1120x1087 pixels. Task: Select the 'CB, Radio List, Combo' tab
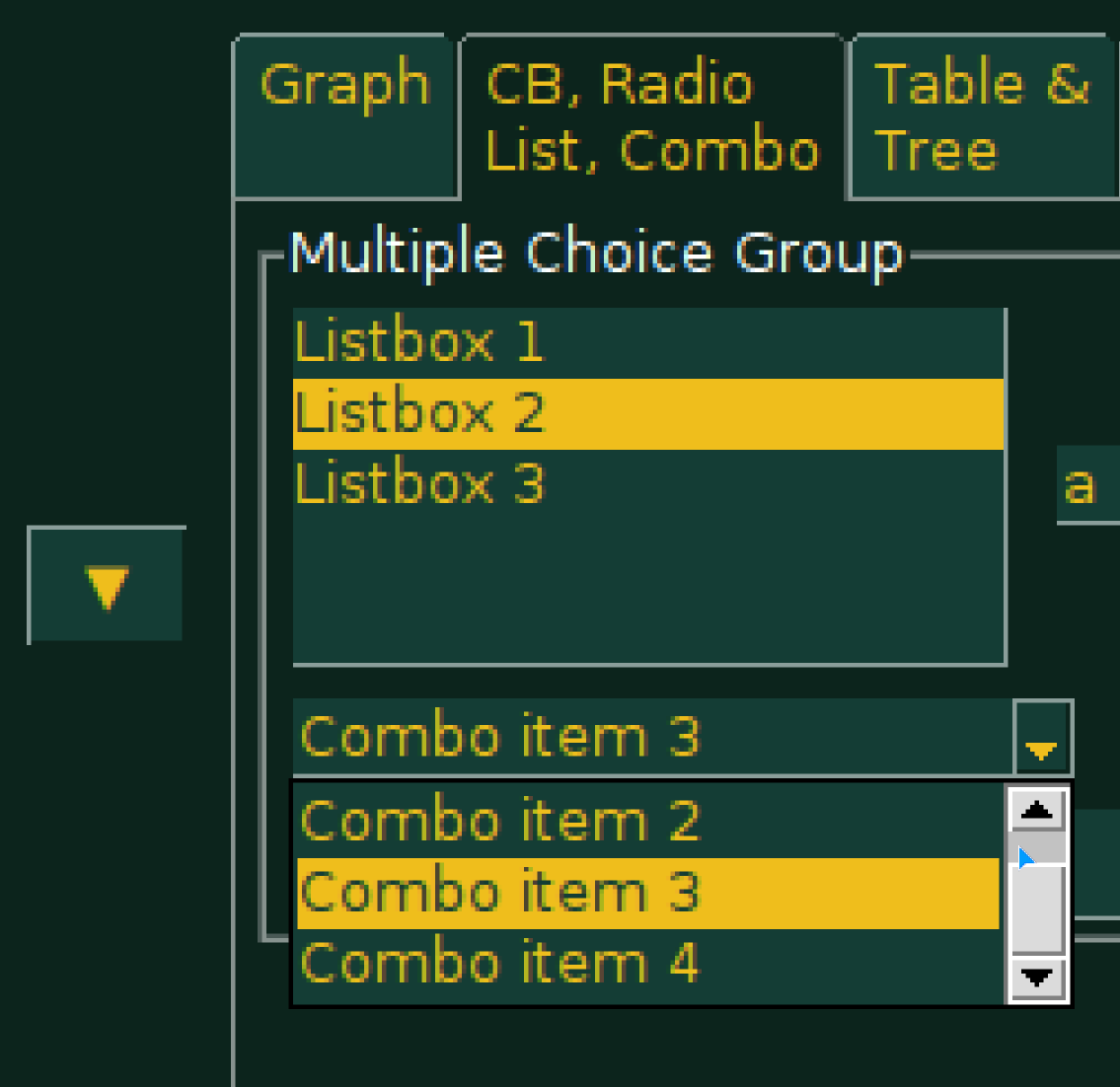click(651, 113)
